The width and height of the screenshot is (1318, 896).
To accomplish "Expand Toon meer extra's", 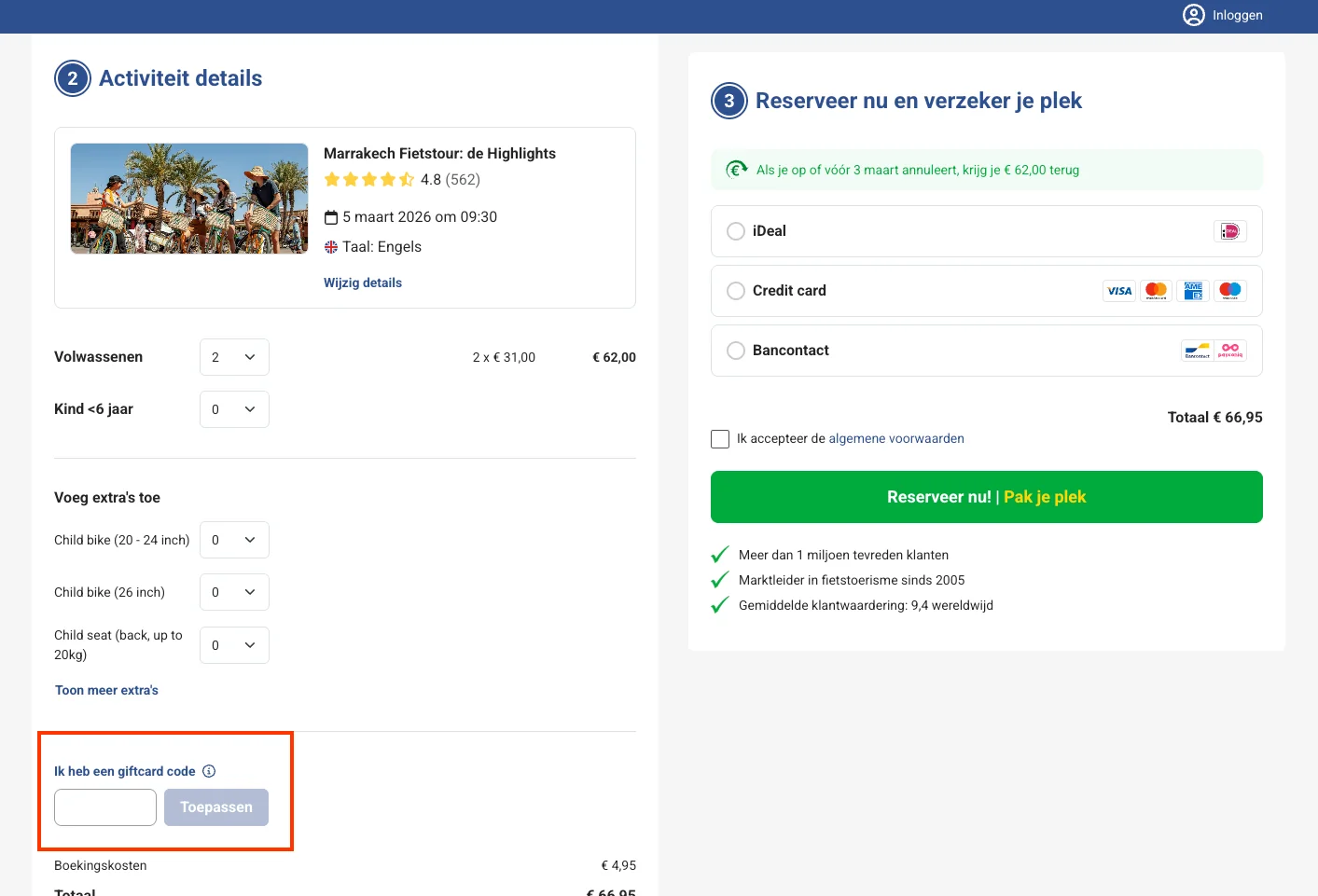I will click(x=106, y=690).
